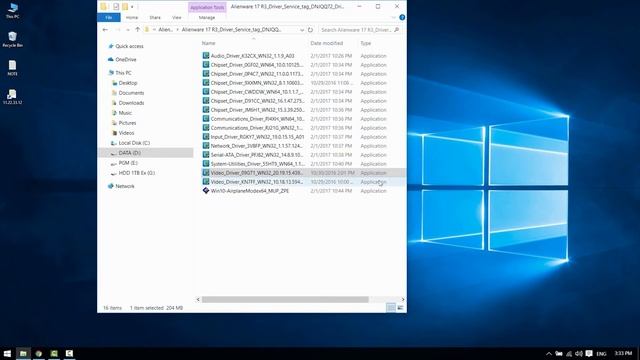Image resolution: width=640 pixels, height=360 pixels.
Task: Select This PC in navigation pane
Action: [123, 73]
